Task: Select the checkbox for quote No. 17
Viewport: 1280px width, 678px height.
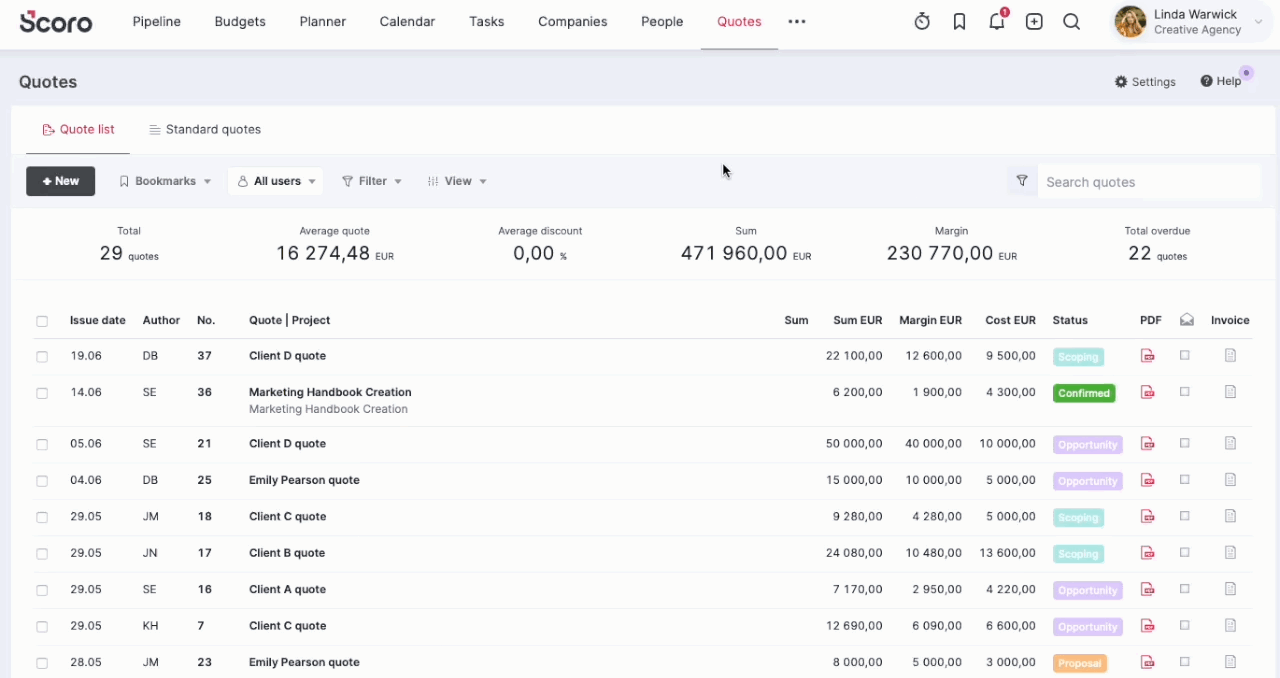Action: (42, 554)
